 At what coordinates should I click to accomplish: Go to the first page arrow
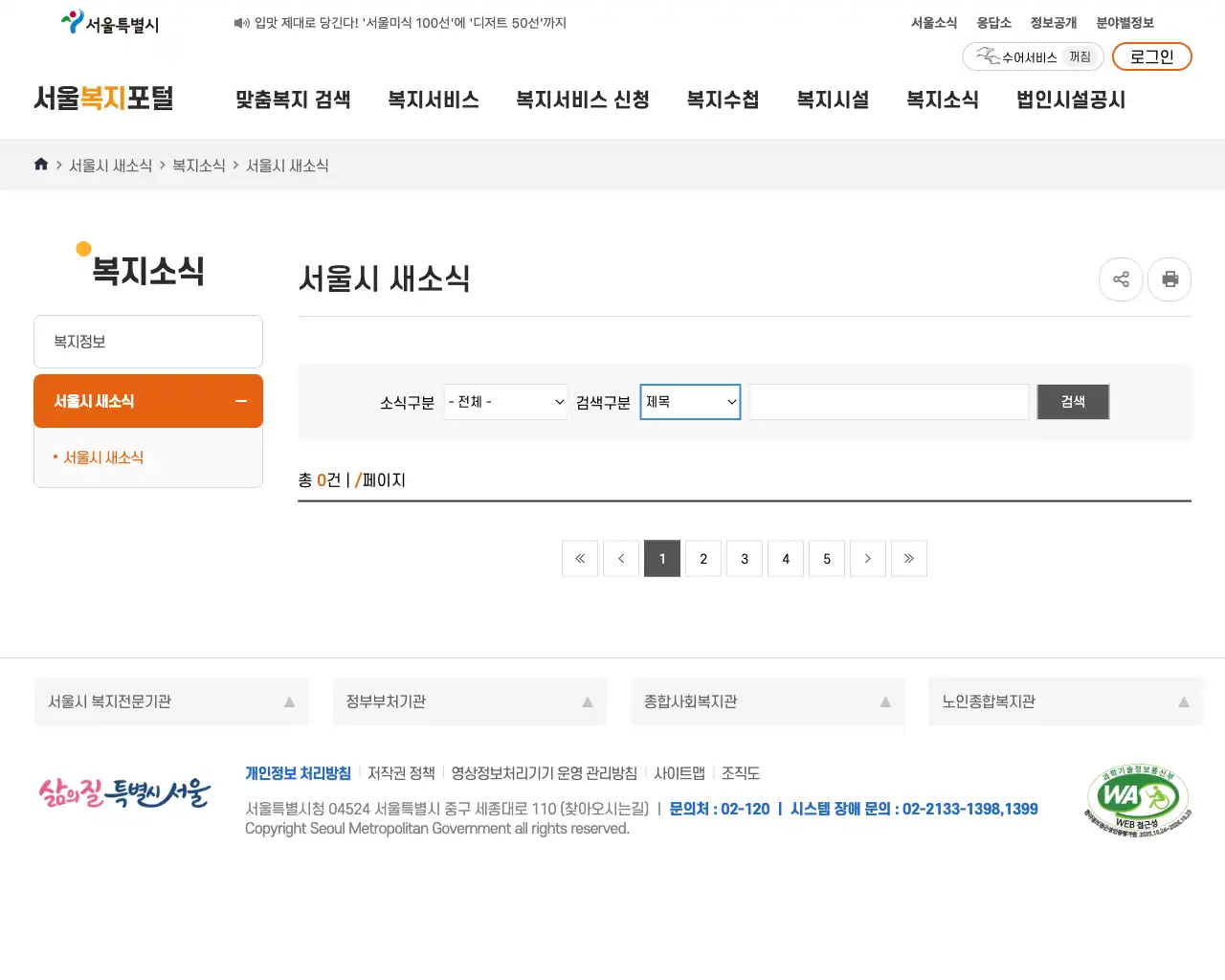click(x=580, y=559)
